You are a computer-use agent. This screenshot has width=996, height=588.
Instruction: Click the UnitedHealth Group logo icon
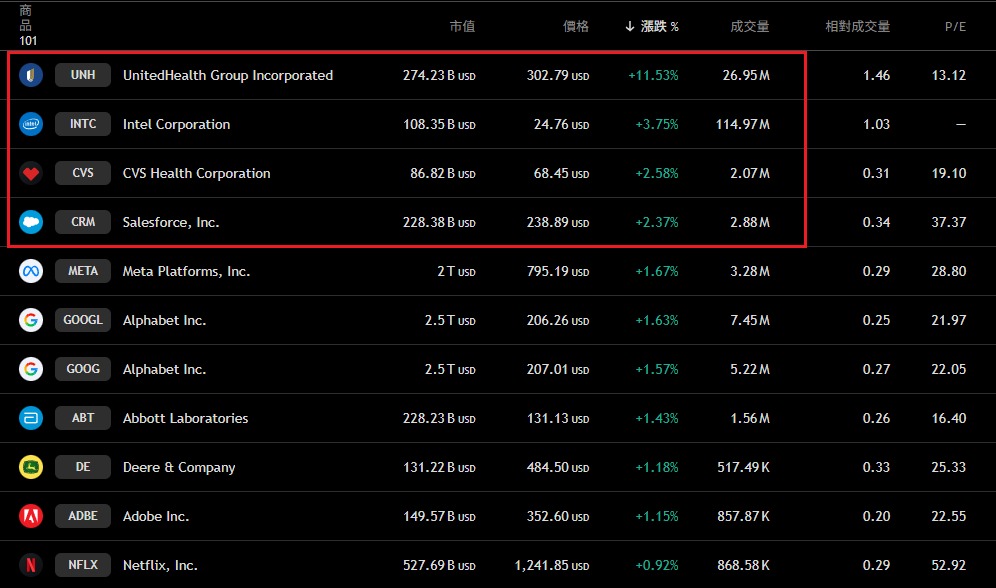tap(31, 75)
